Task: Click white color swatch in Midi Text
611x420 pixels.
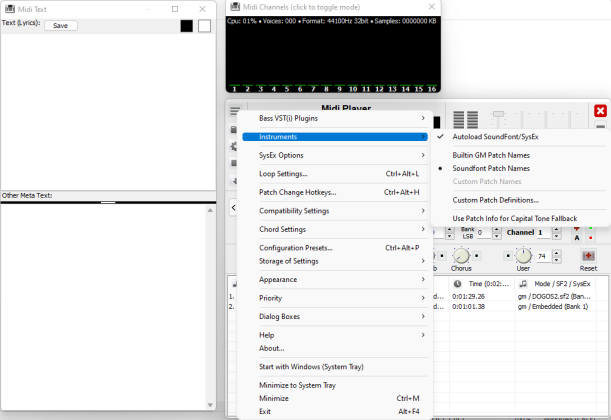Action: pyautogui.click(x=204, y=26)
